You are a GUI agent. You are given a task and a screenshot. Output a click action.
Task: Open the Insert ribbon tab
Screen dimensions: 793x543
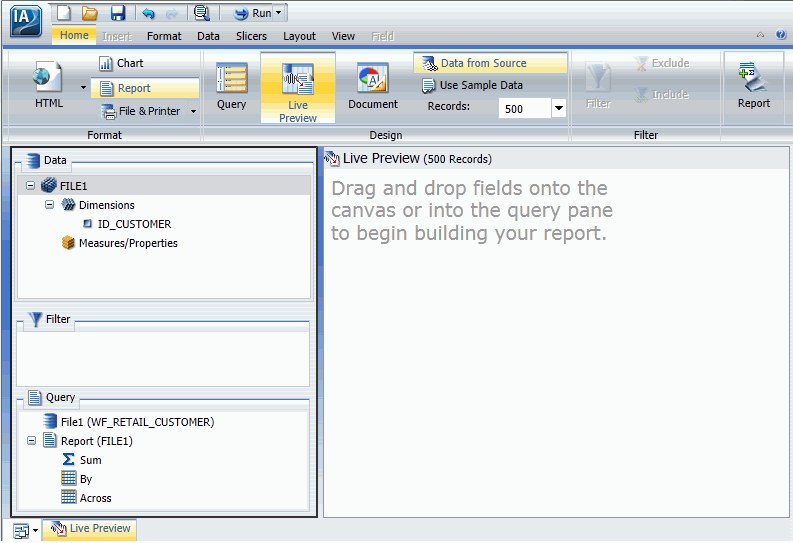(117, 36)
